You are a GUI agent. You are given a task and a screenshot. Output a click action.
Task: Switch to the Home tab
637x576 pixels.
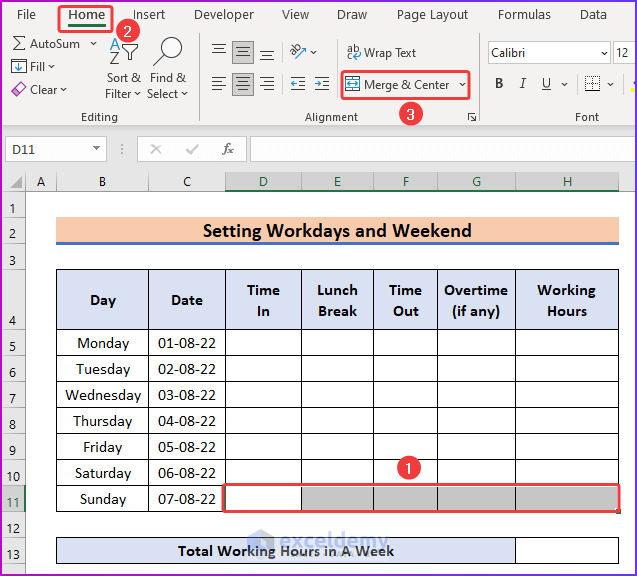click(86, 15)
